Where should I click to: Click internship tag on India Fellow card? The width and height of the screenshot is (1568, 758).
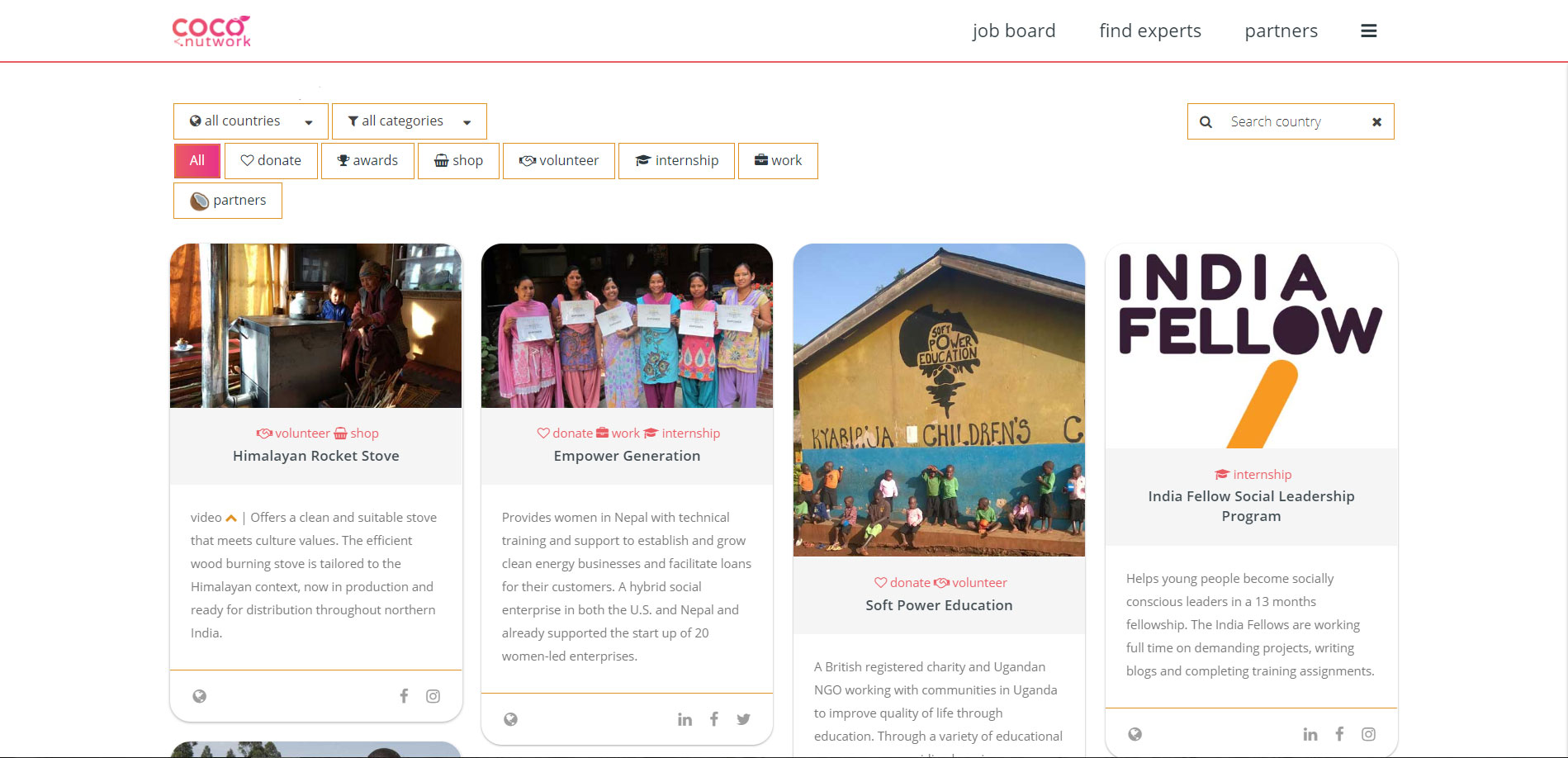(x=1253, y=475)
